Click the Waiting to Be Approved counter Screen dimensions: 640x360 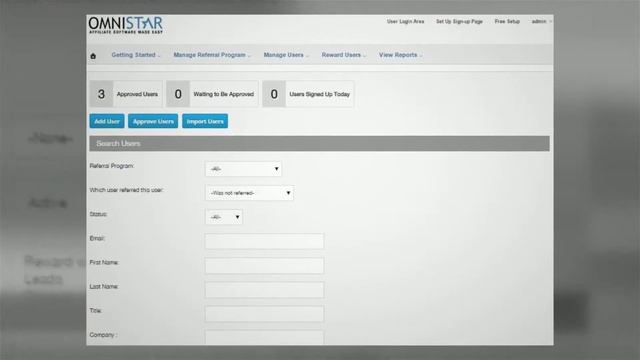pos(212,94)
